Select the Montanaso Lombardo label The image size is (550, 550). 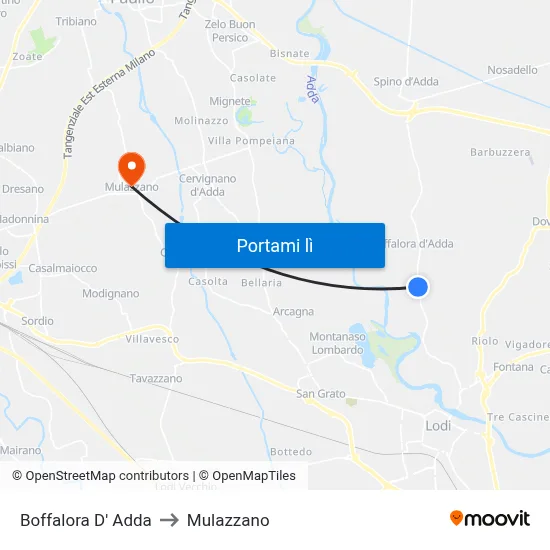tap(337, 343)
